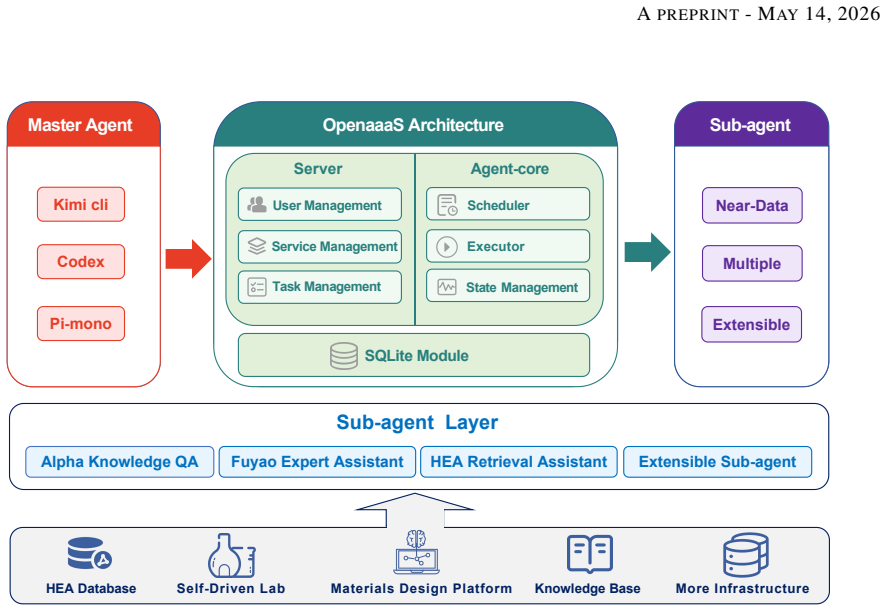The height and width of the screenshot is (611, 886).
Task: Select the Near-Data purple box
Action: (x=752, y=206)
